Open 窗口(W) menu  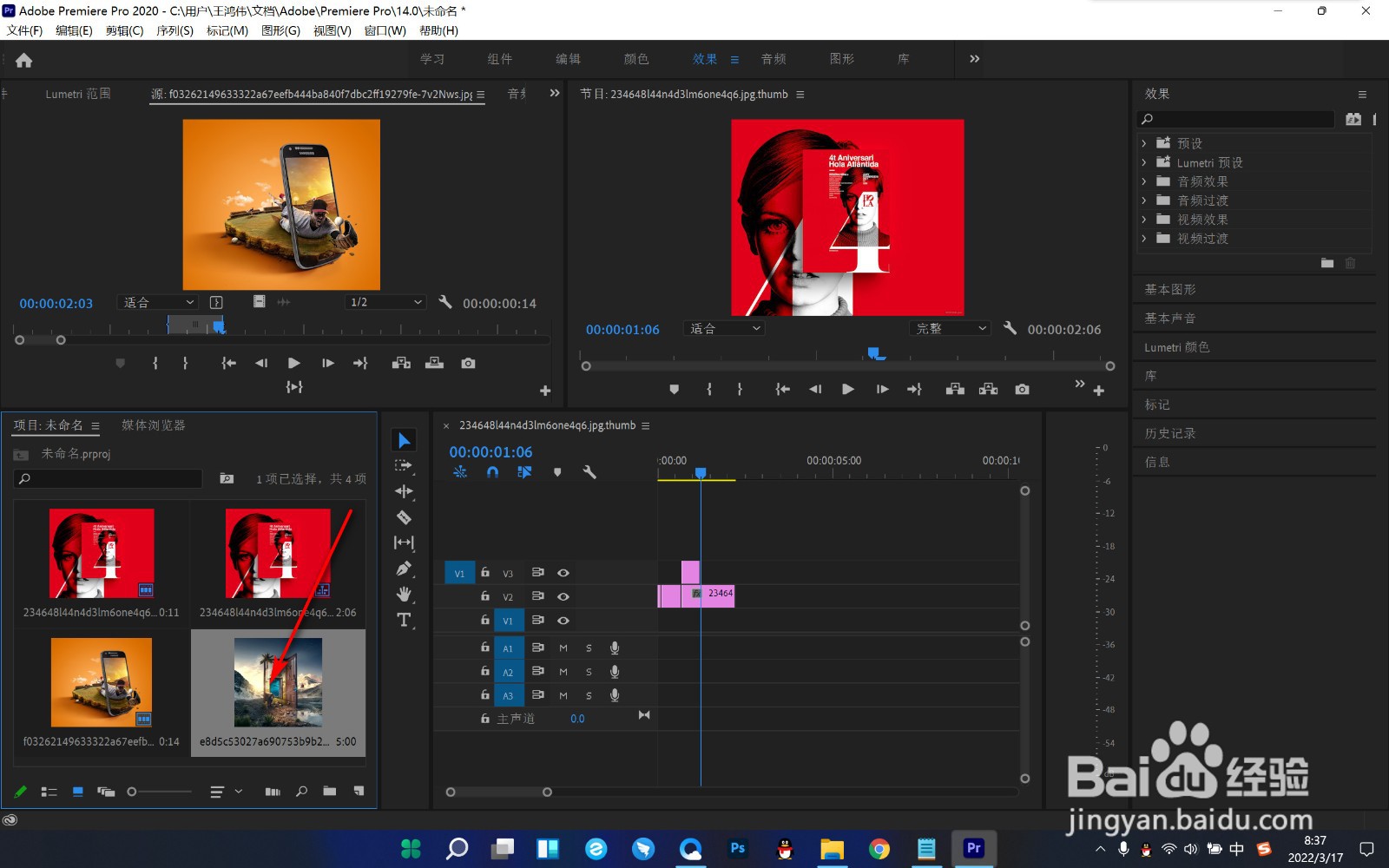385,30
